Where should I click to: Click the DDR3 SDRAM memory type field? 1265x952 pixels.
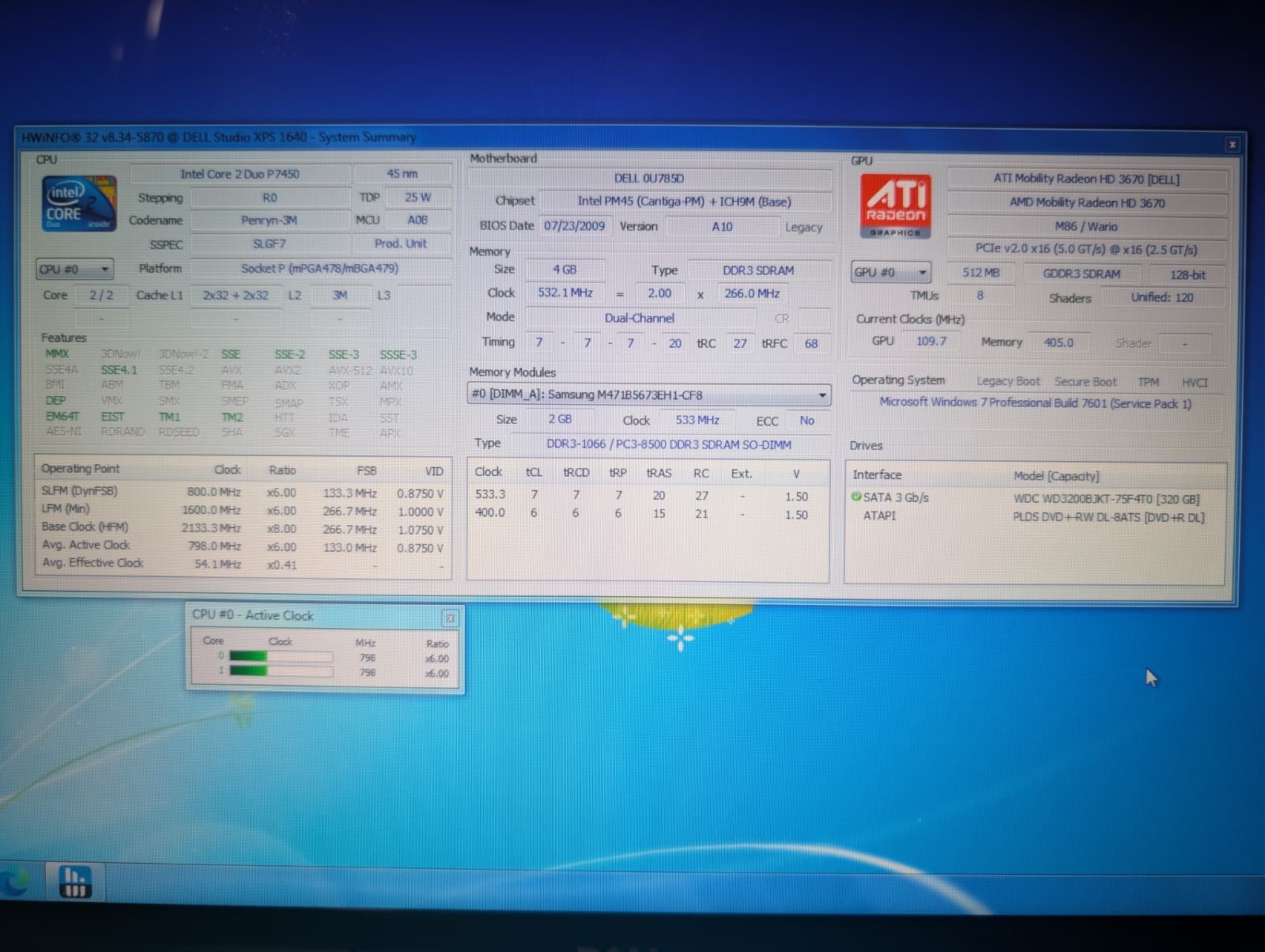pyautogui.click(x=758, y=270)
